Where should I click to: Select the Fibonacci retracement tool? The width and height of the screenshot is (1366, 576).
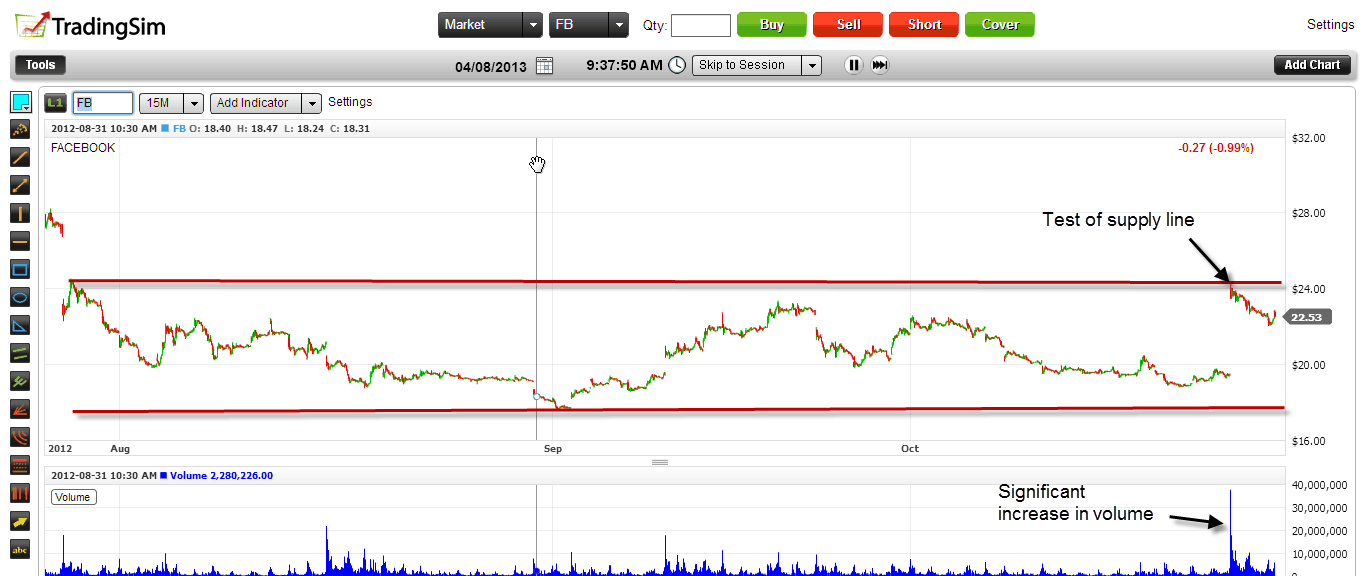pos(20,465)
